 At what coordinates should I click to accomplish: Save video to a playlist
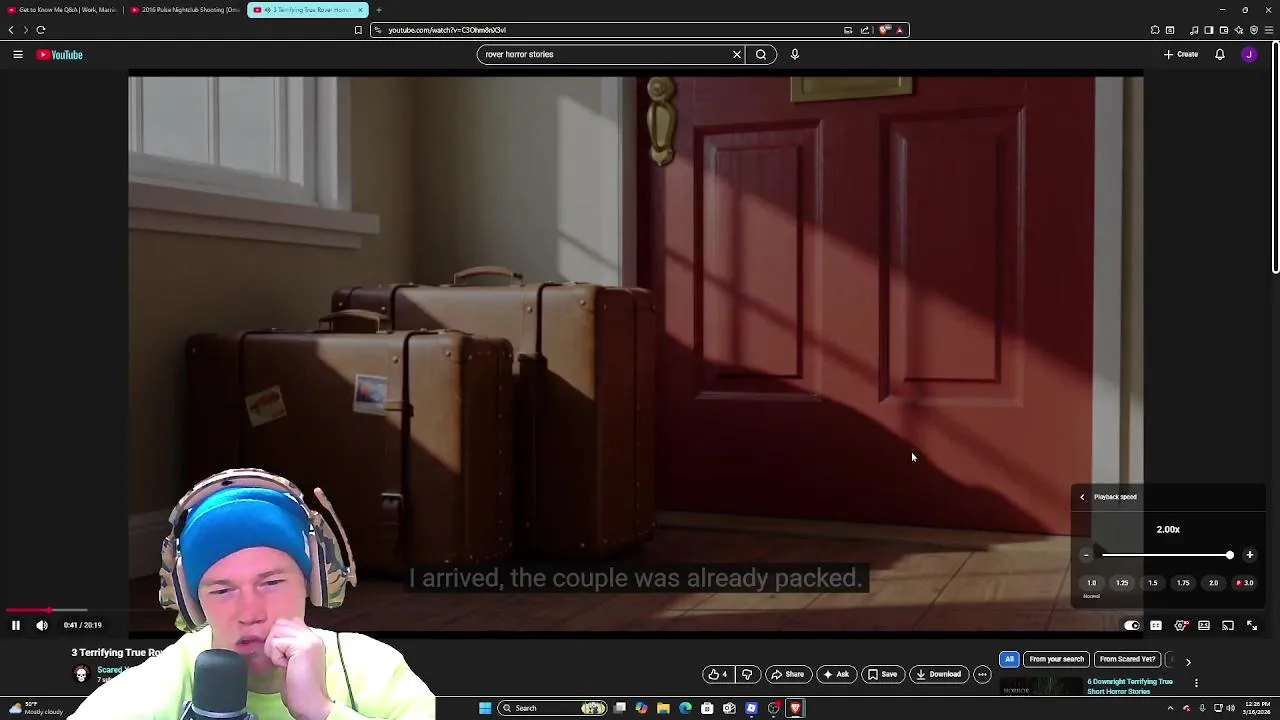coord(882,674)
